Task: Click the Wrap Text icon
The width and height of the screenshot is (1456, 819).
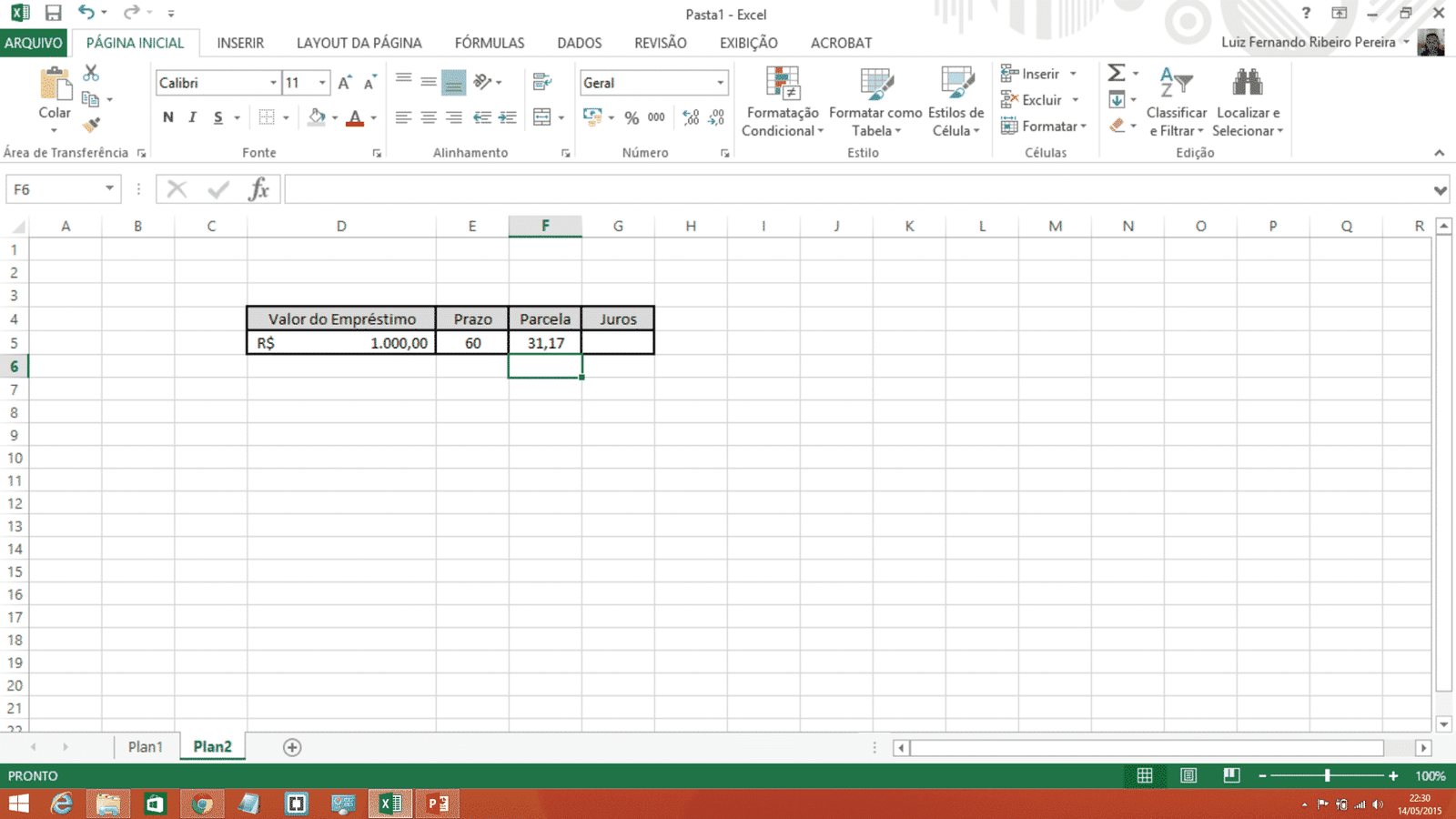Action: pos(542,83)
